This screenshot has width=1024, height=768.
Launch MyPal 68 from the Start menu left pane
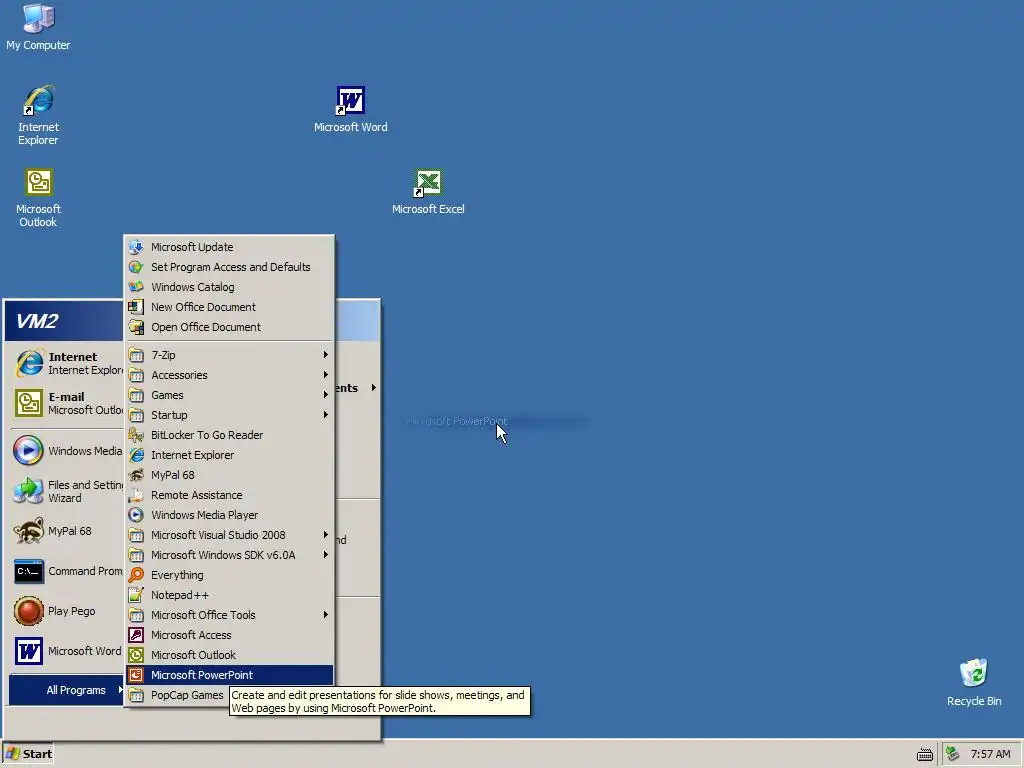click(66, 531)
